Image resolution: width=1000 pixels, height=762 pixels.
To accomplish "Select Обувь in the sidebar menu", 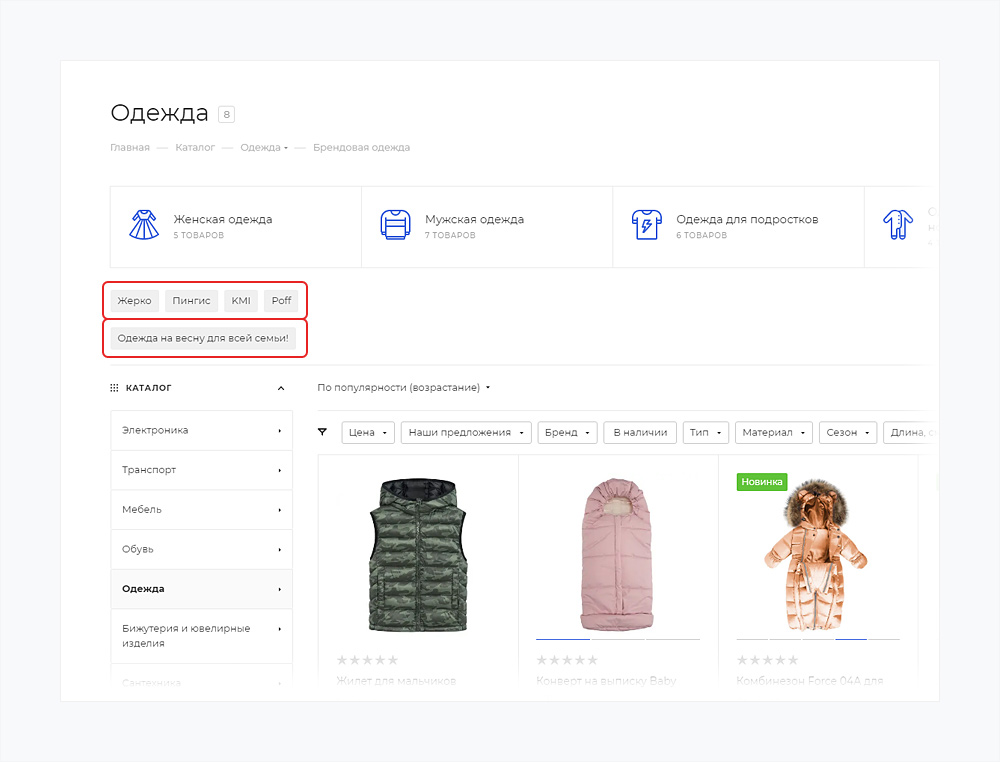I will tap(201, 549).
